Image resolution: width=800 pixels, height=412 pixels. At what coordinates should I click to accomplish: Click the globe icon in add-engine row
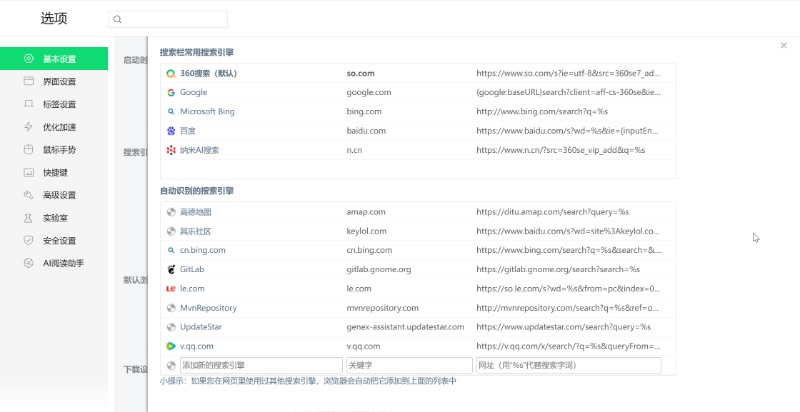pyautogui.click(x=171, y=366)
